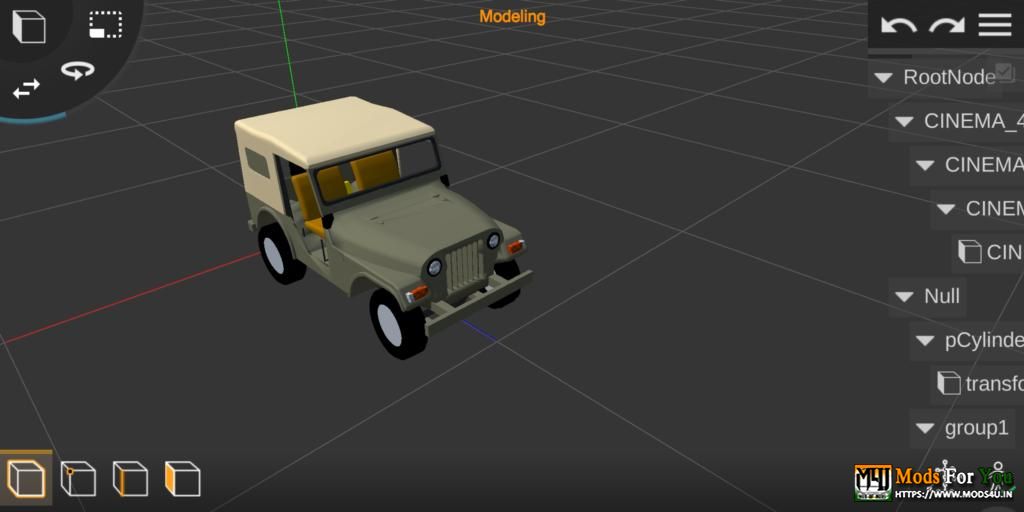Open the Modeling mode label
This screenshot has width=1024, height=512.
coord(513,17)
